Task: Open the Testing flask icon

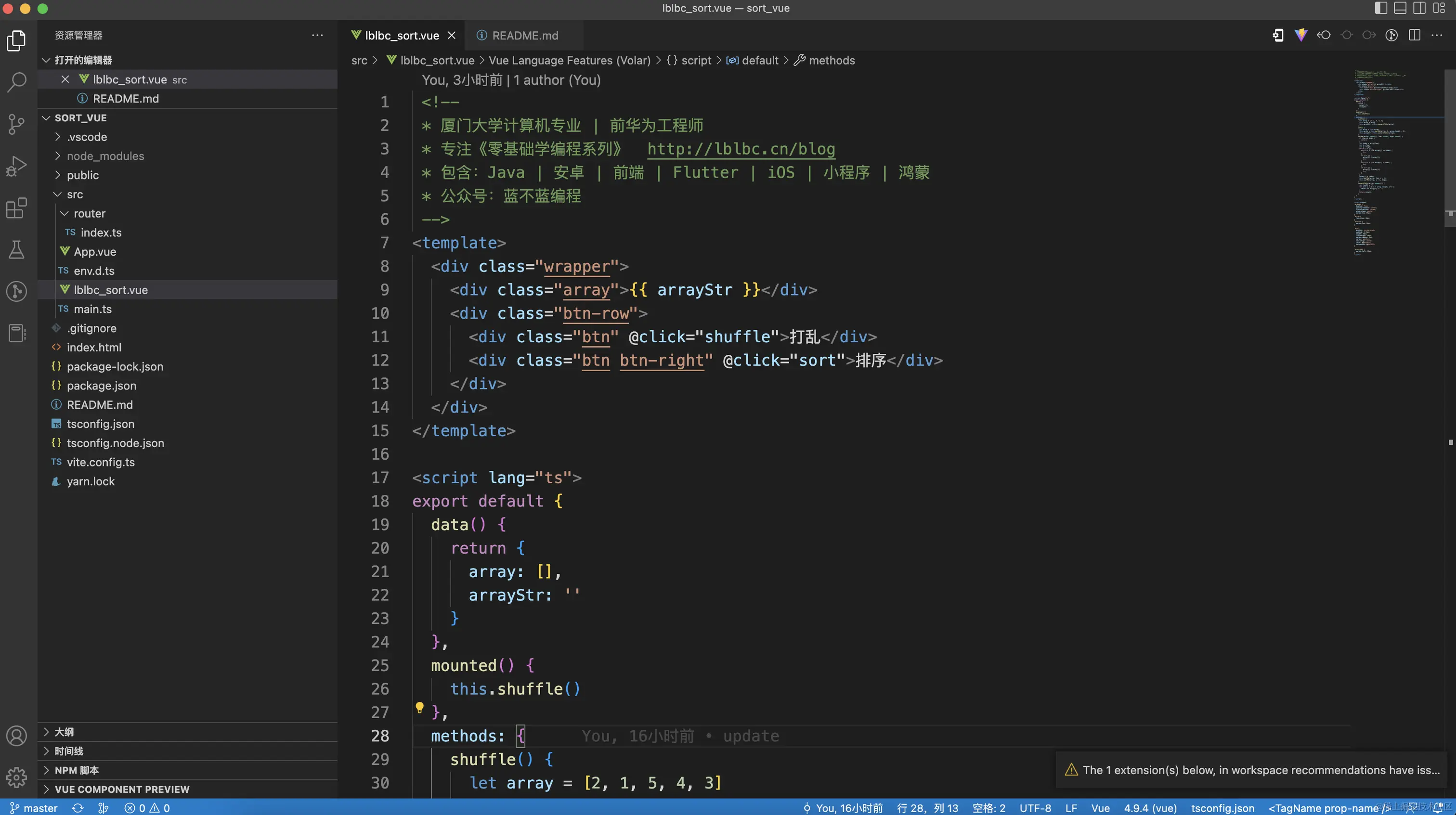Action: click(16, 249)
